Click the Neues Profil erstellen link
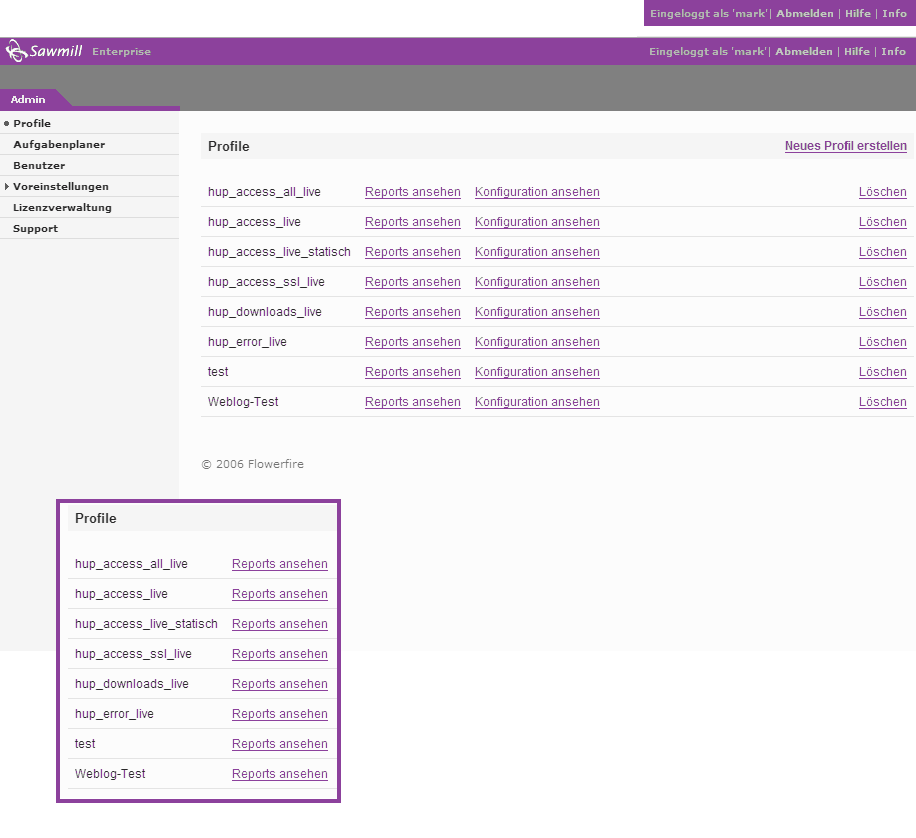Image resolution: width=916 pixels, height=838 pixels. pyautogui.click(x=845, y=146)
